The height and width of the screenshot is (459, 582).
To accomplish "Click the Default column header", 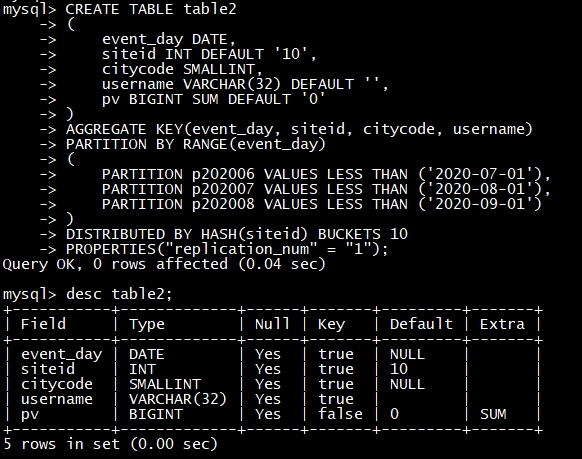I will click(x=421, y=324).
